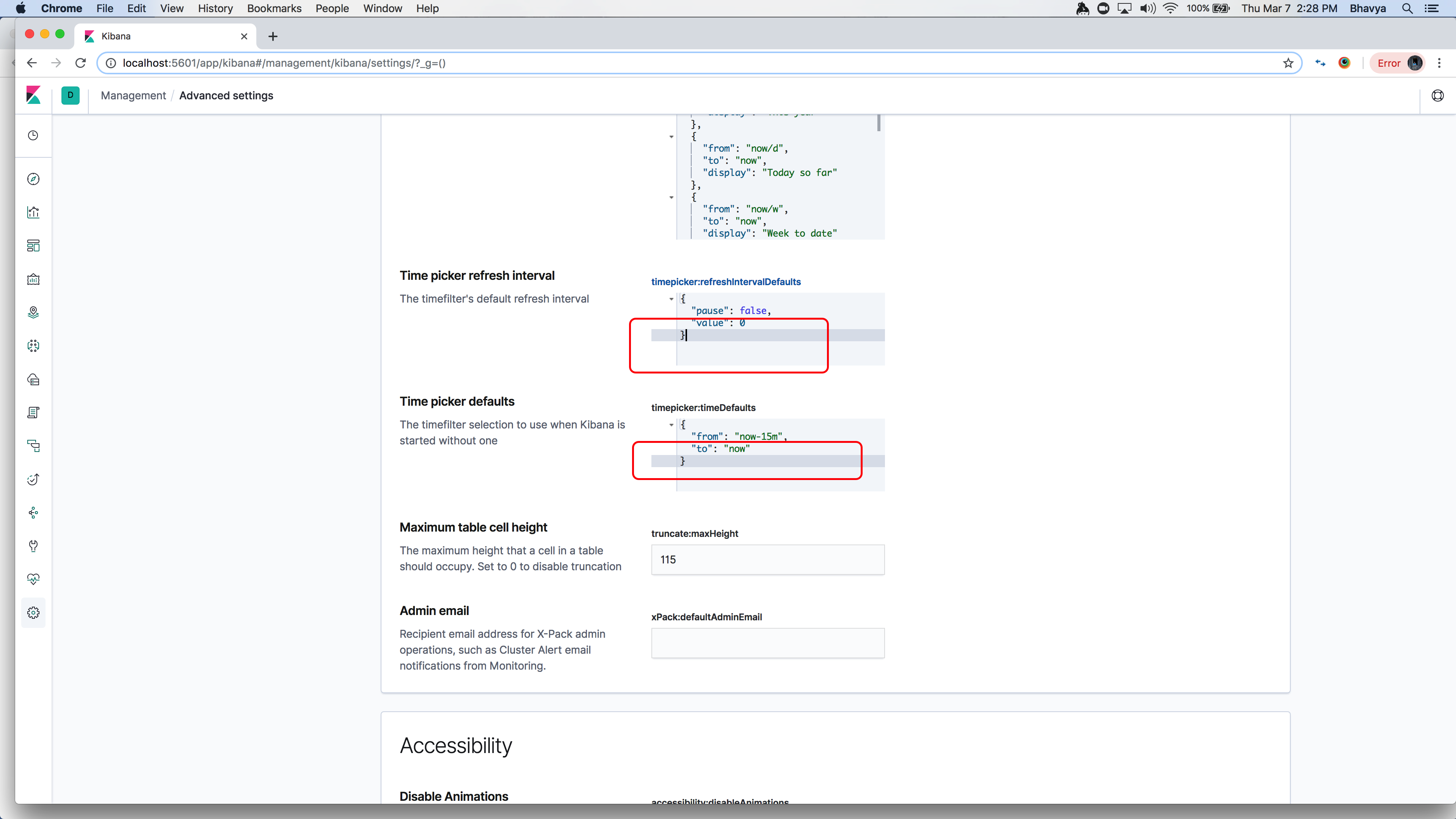Open Dev Tools wrench icon

point(33,546)
